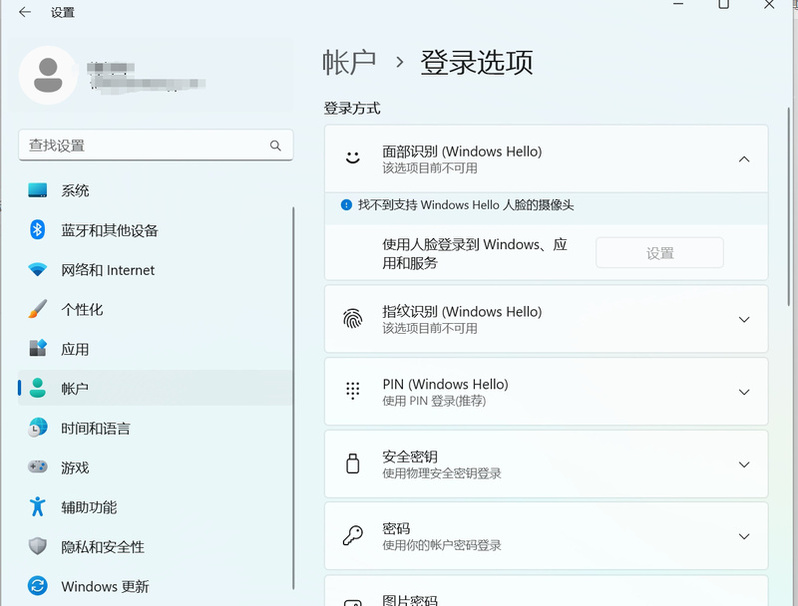Click the 帐户 breadcrumb link
This screenshot has width=798, height=606.
point(349,63)
